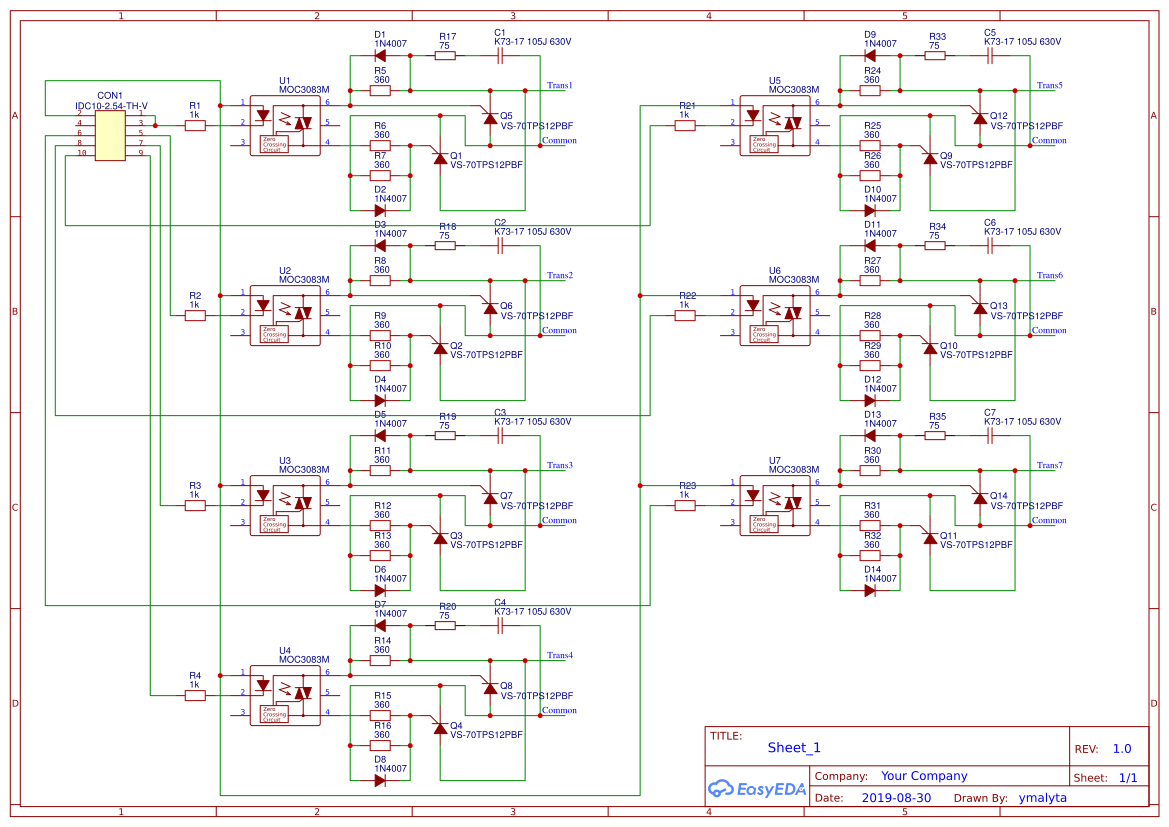Viewport: 1169px width, 827px height.
Task: Select optocoupler U7 MOC3083M symbol
Action: (773, 507)
